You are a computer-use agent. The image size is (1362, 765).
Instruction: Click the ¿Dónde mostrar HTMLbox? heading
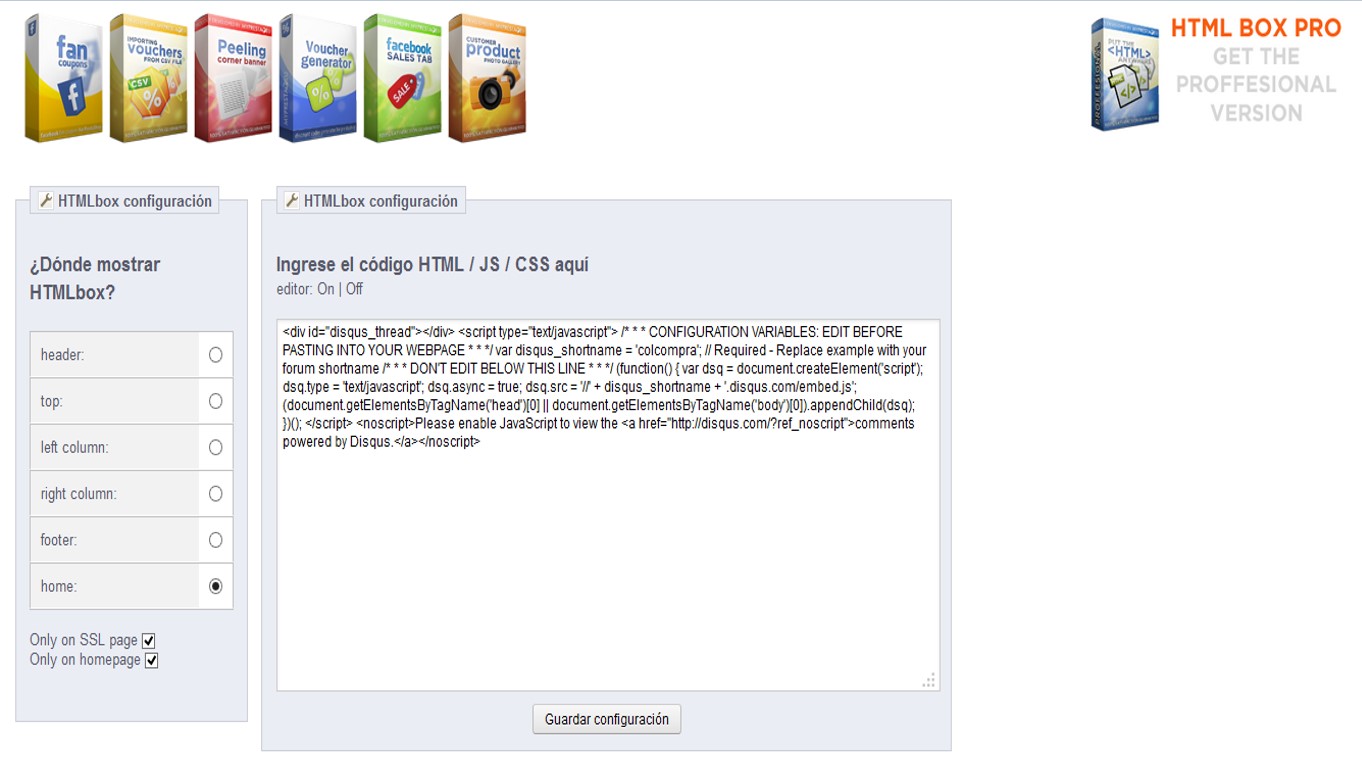pos(95,279)
